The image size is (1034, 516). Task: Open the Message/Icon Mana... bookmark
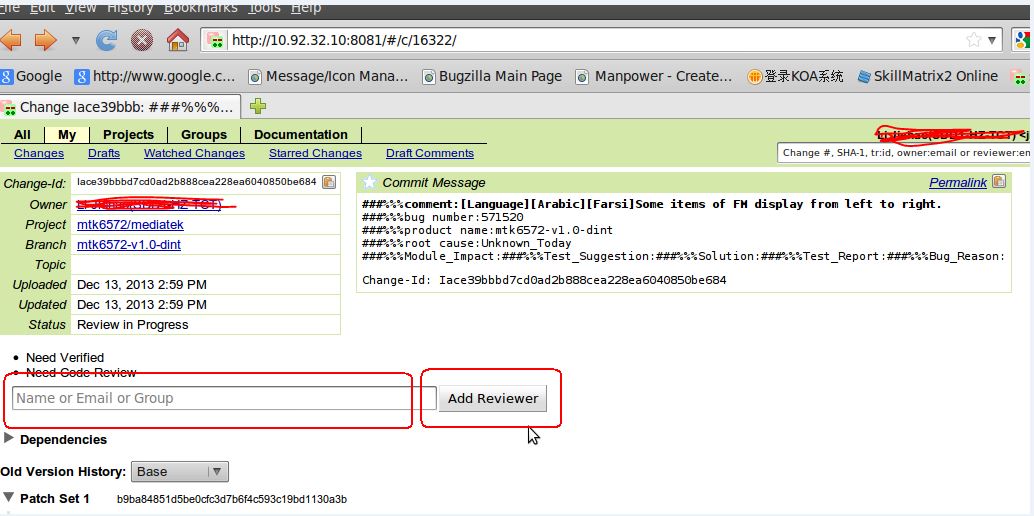[x=328, y=77]
